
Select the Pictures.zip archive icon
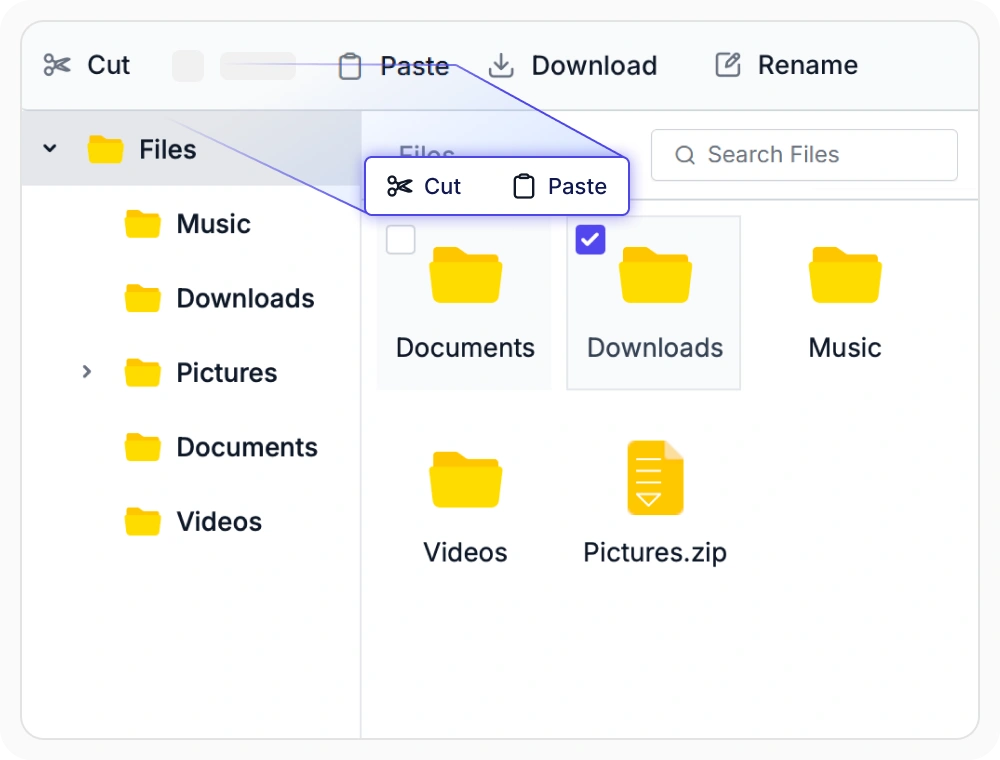(x=655, y=478)
